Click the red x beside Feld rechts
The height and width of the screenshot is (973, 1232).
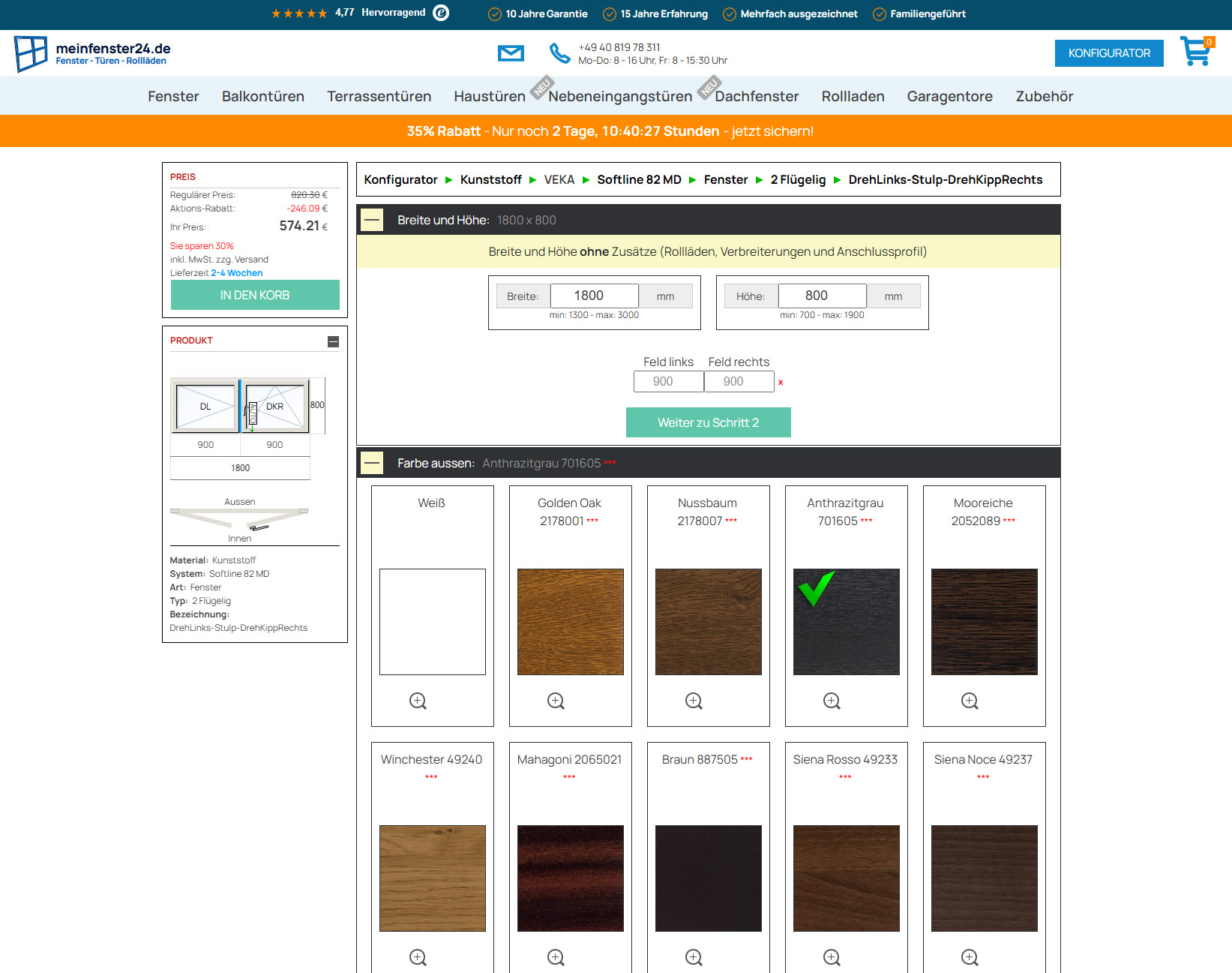[781, 383]
